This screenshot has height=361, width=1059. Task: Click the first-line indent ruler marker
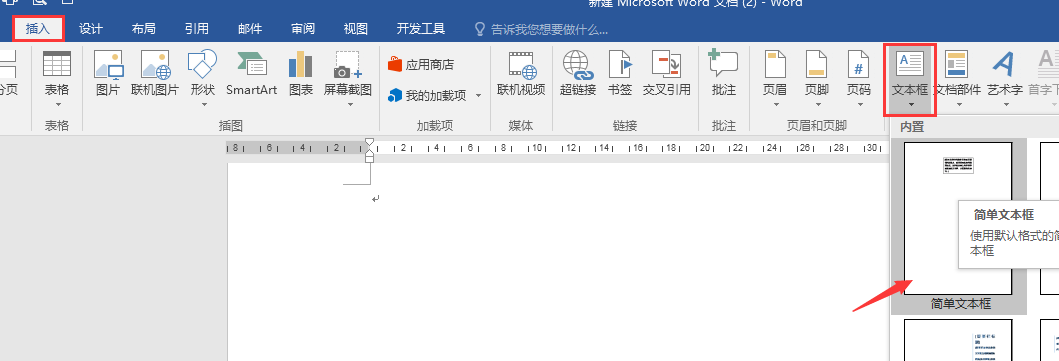pos(369,143)
